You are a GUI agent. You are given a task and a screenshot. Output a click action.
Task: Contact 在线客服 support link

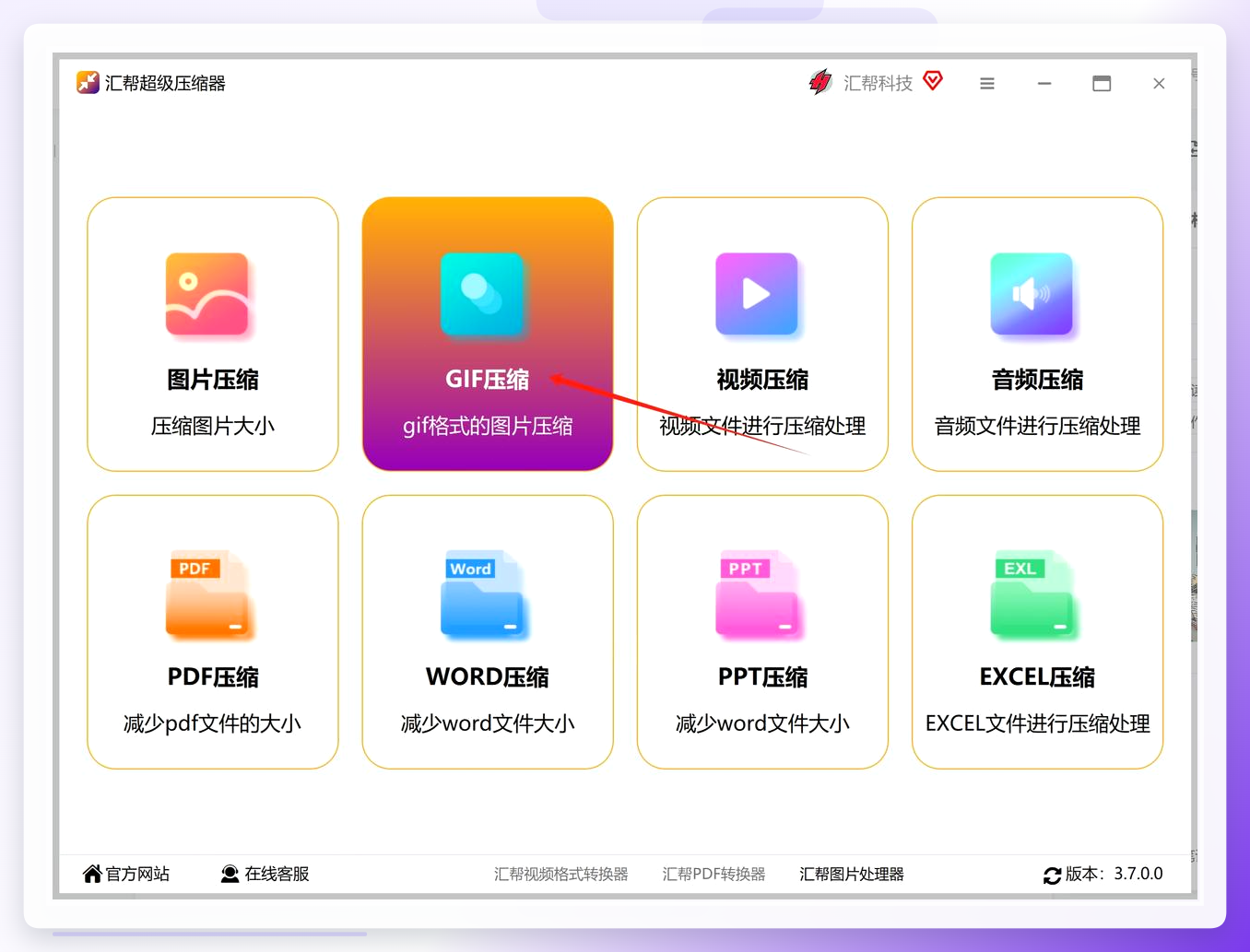[x=277, y=874]
